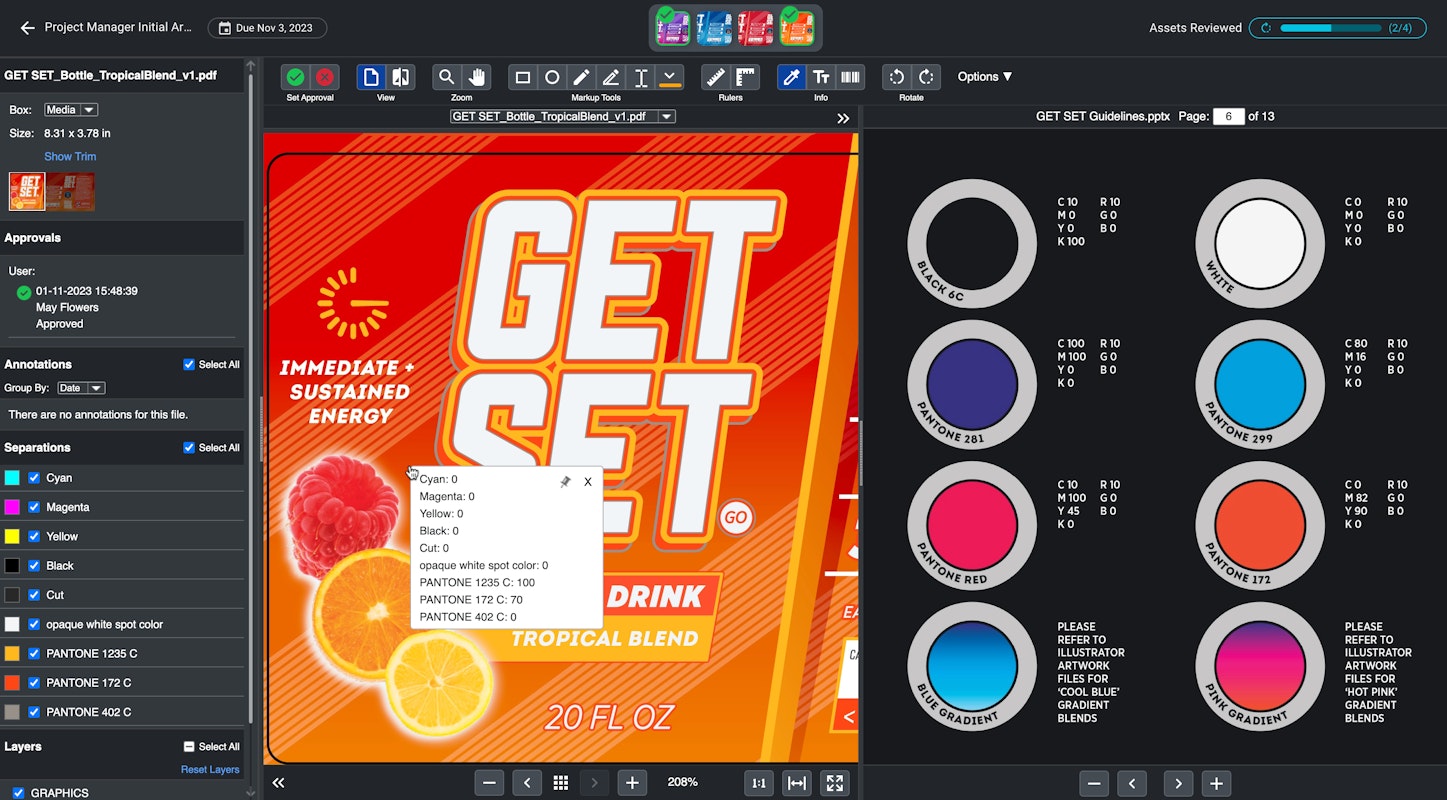This screenshot has width=1447, height=800.
Task: Toggle Annotations Select All checkbox
Action: (189, 365)
